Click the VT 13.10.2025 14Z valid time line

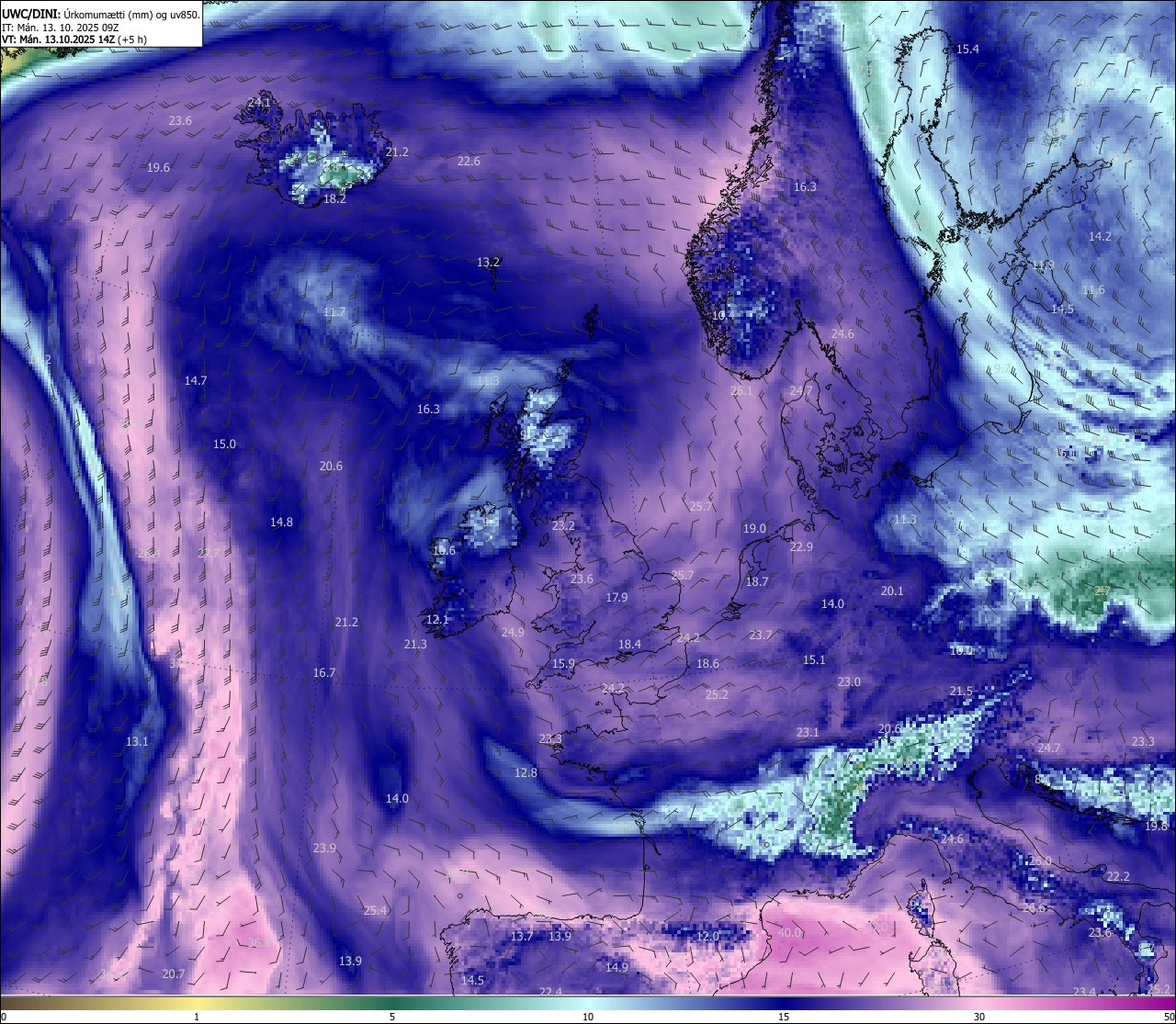coord(75,40)
